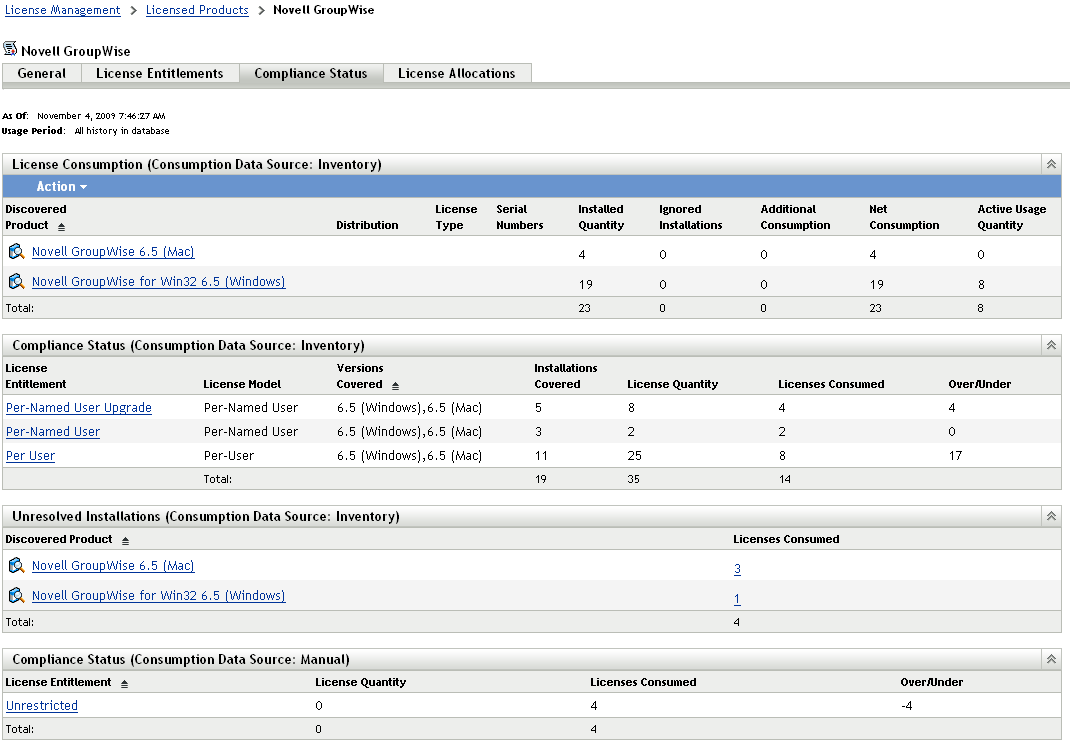1070x751 pixels.
Task: Open GroupWise for Win32 6.5 link in License Consumption
Action: pos(158,282)
